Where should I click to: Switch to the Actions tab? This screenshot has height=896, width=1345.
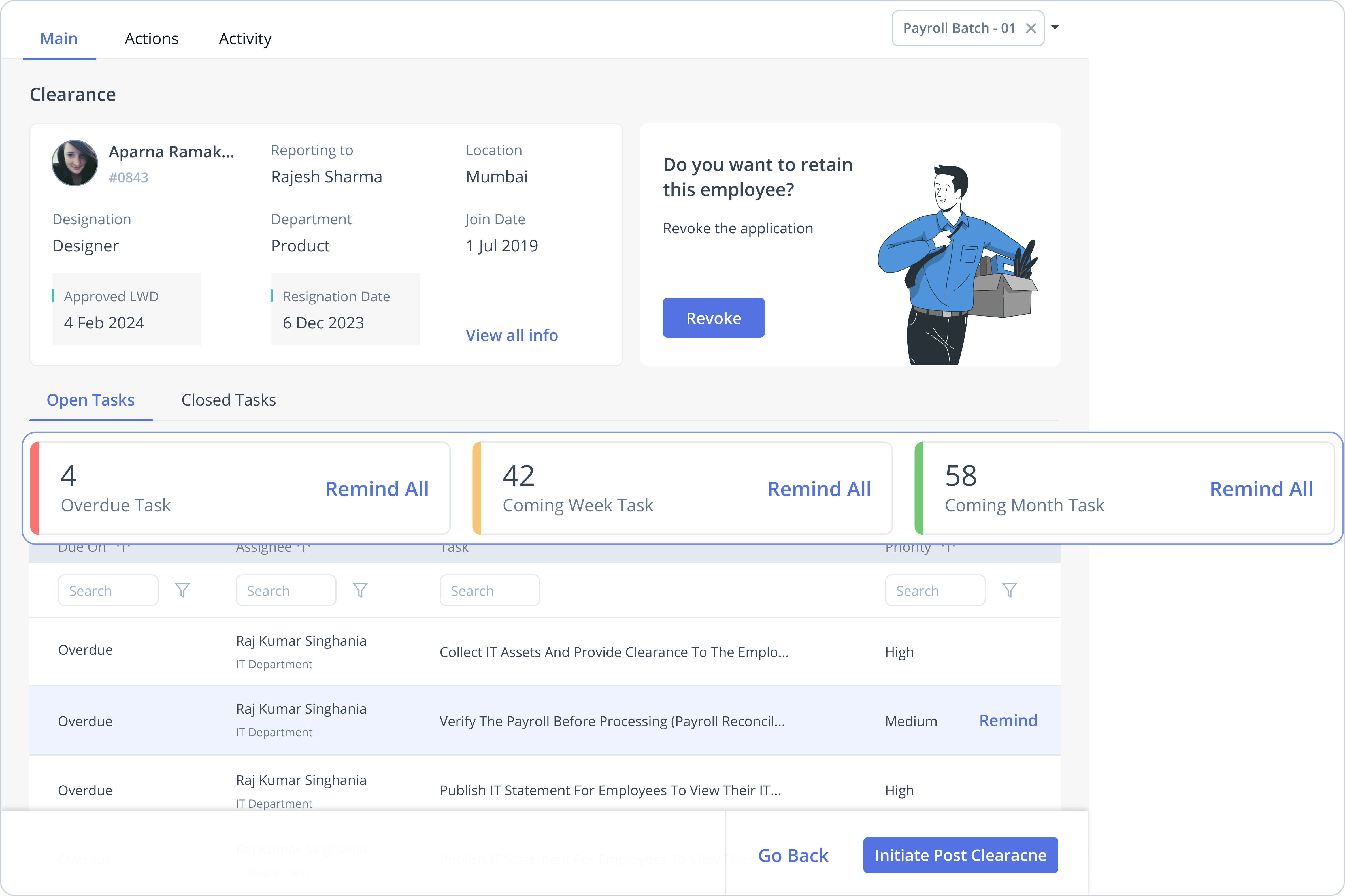point(152,39)
